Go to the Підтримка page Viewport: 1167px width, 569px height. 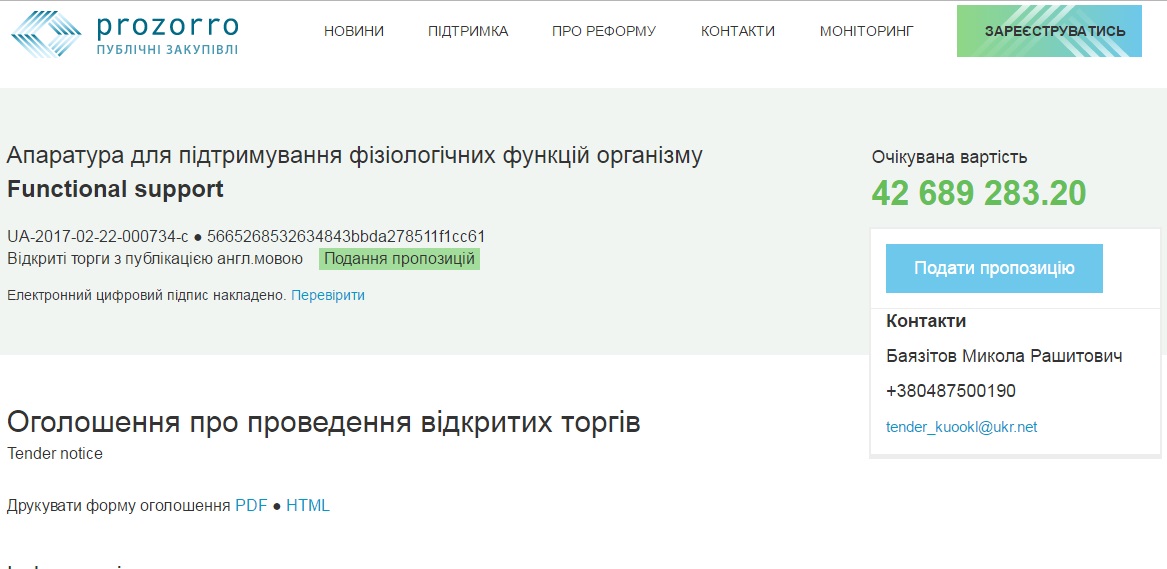468,31
